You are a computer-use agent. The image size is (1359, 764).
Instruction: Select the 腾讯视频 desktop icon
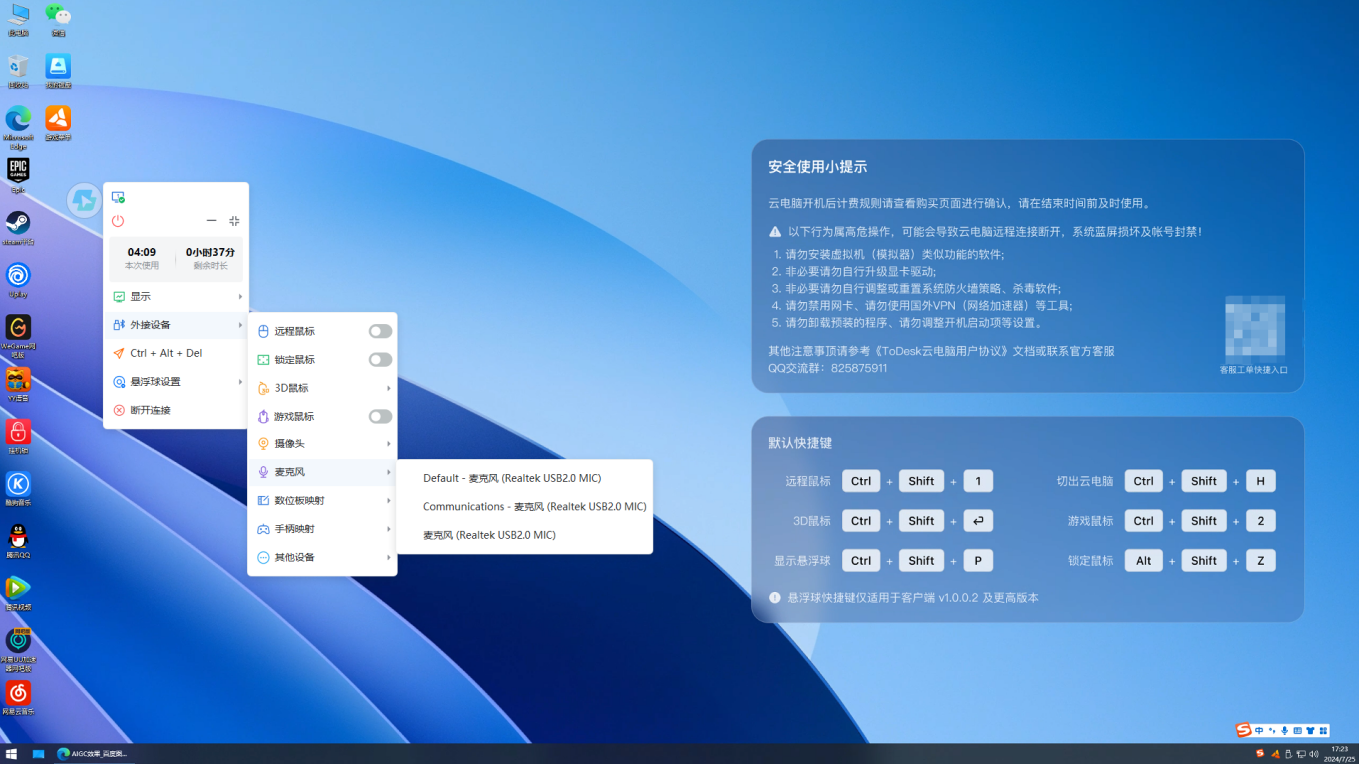(18, 592)
